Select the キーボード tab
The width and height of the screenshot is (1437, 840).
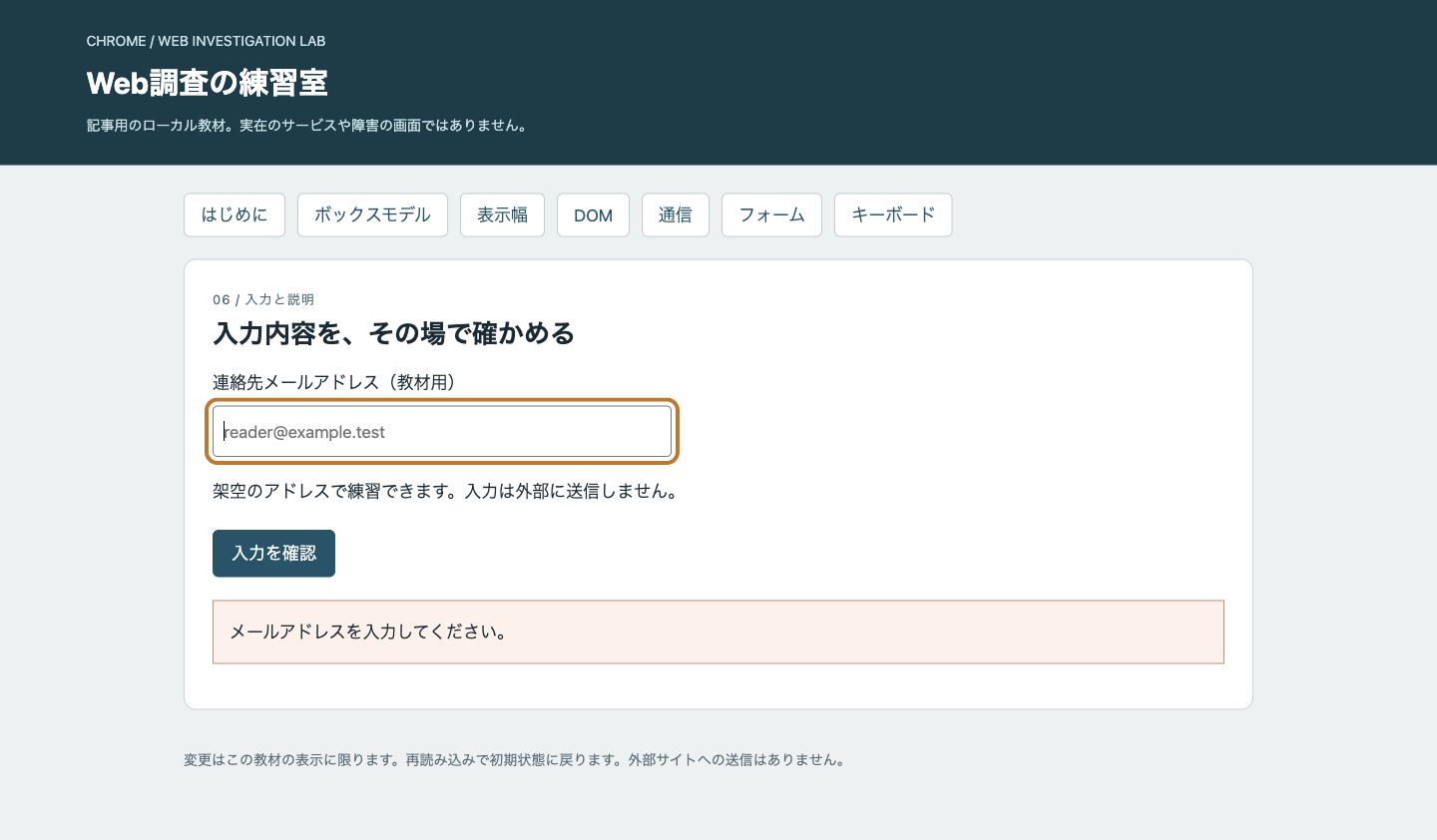[x=893, y=214]
